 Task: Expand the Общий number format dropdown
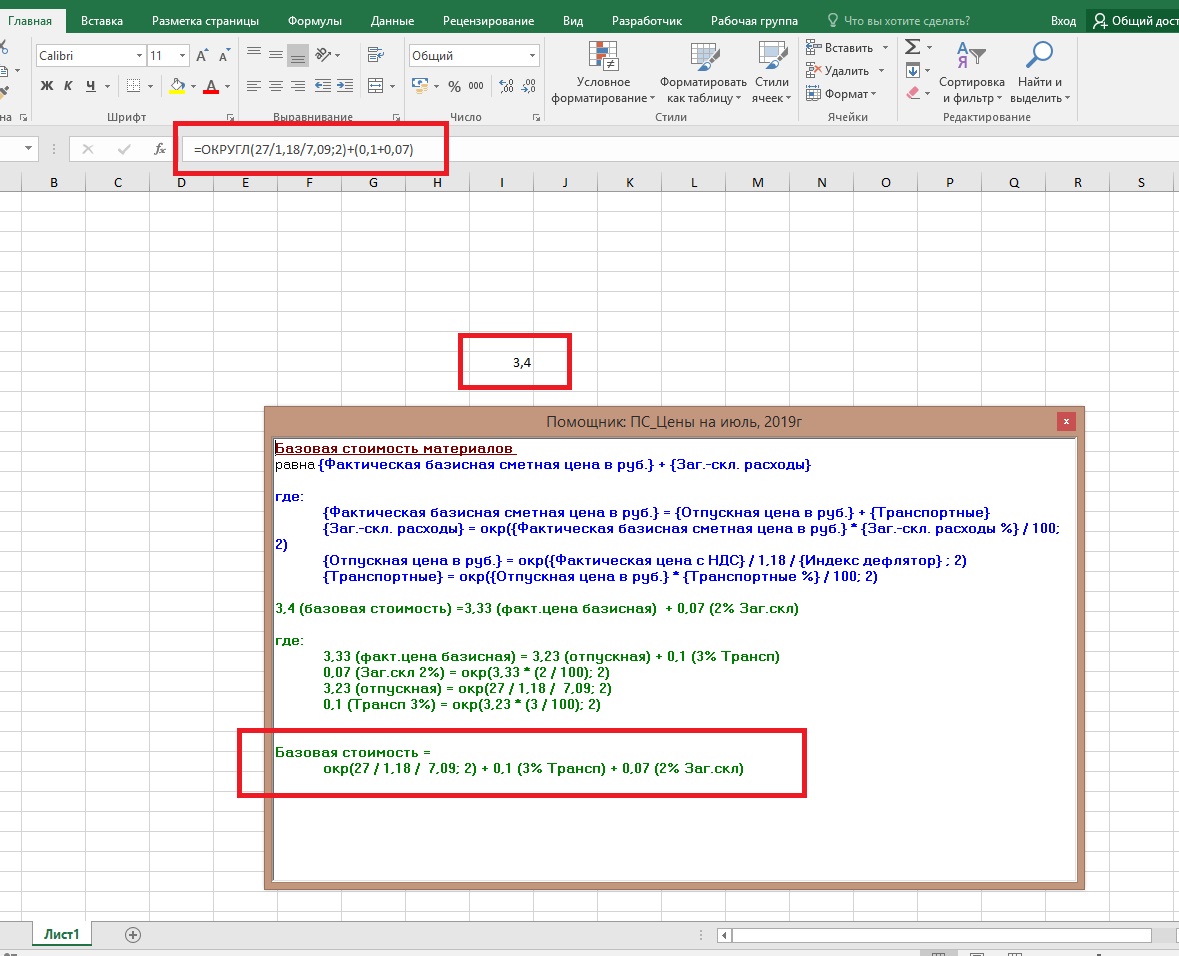click(x=532, y=56)
